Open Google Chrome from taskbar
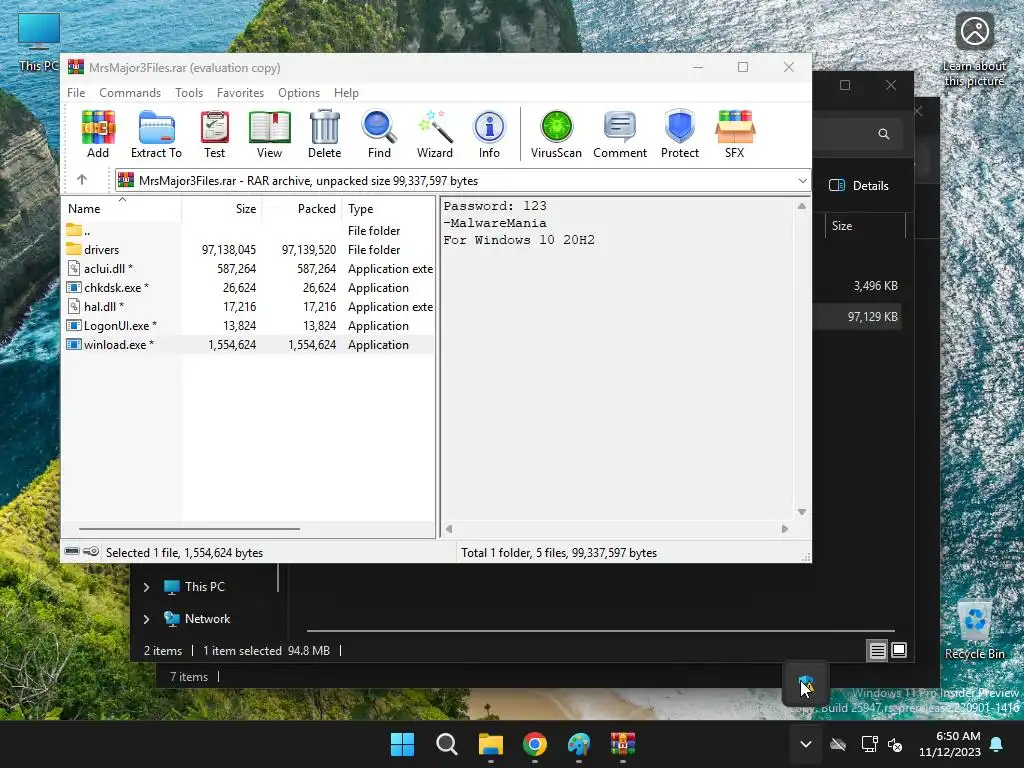 (x=535, y=744)
